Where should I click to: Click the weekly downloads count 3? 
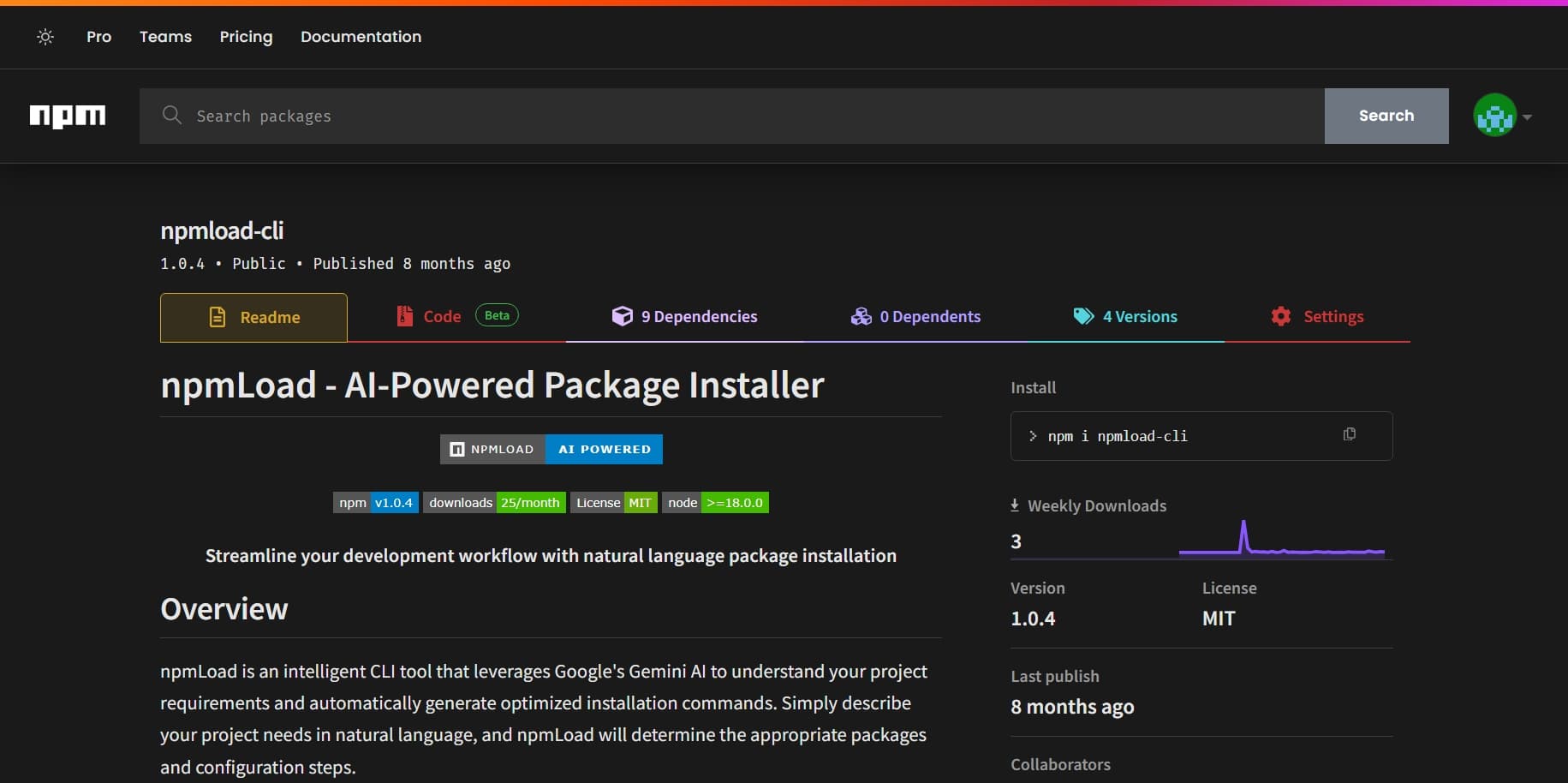click(x=1017, y=541)
